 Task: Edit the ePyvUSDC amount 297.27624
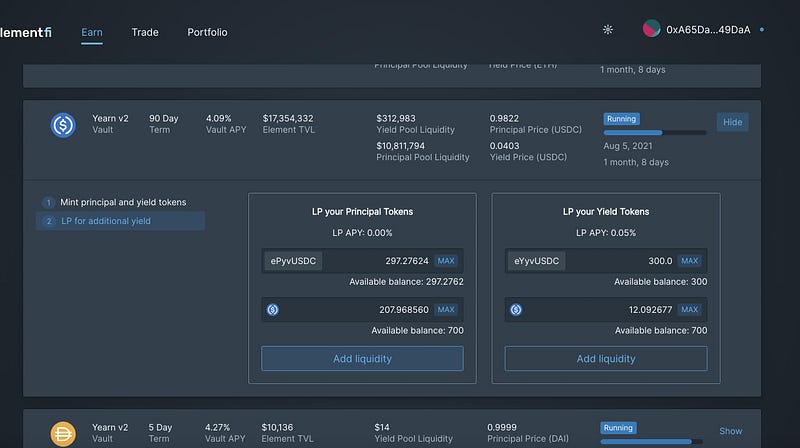point(407,261)
